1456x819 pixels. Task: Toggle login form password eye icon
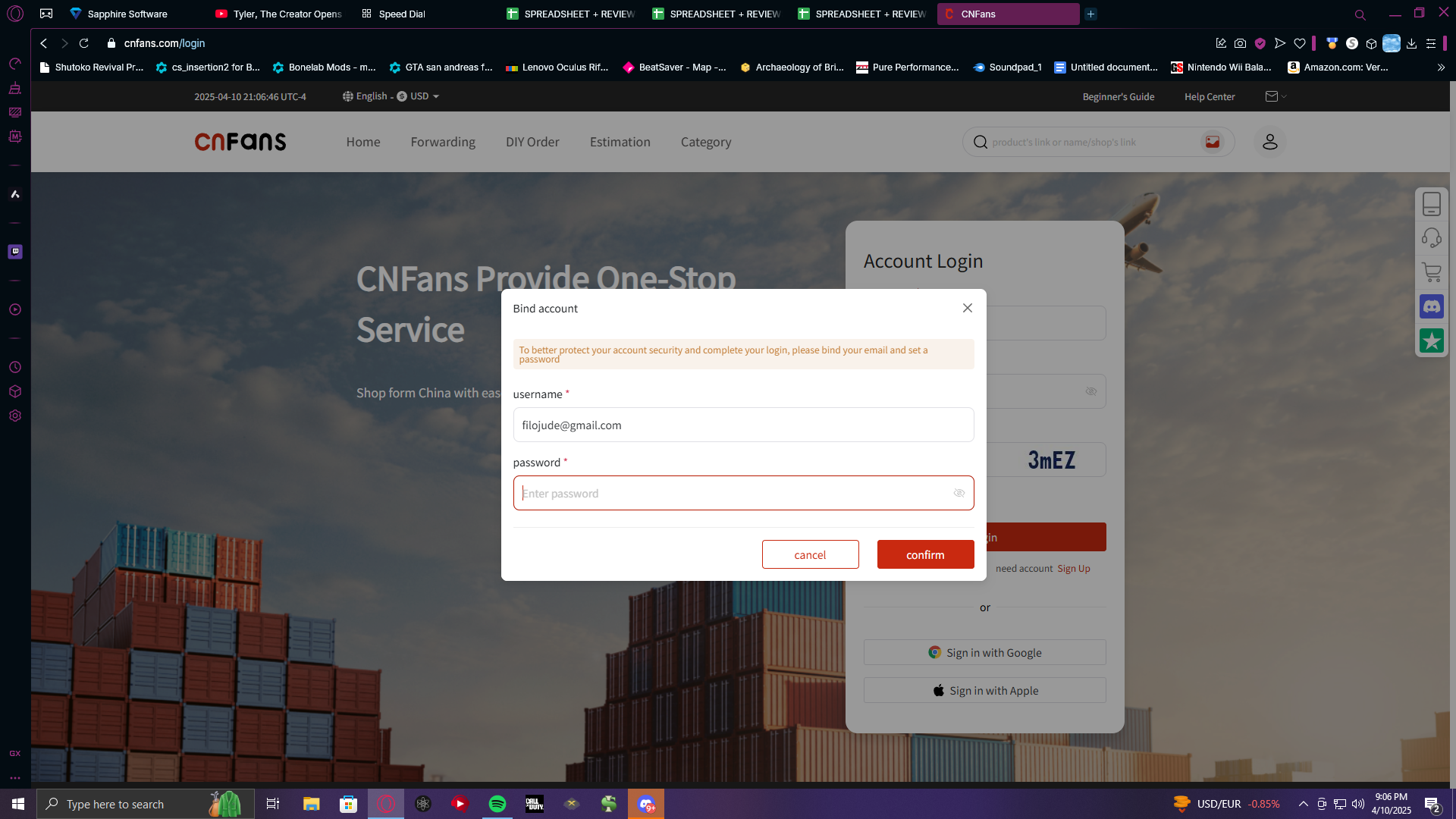tap(1090, 391)
